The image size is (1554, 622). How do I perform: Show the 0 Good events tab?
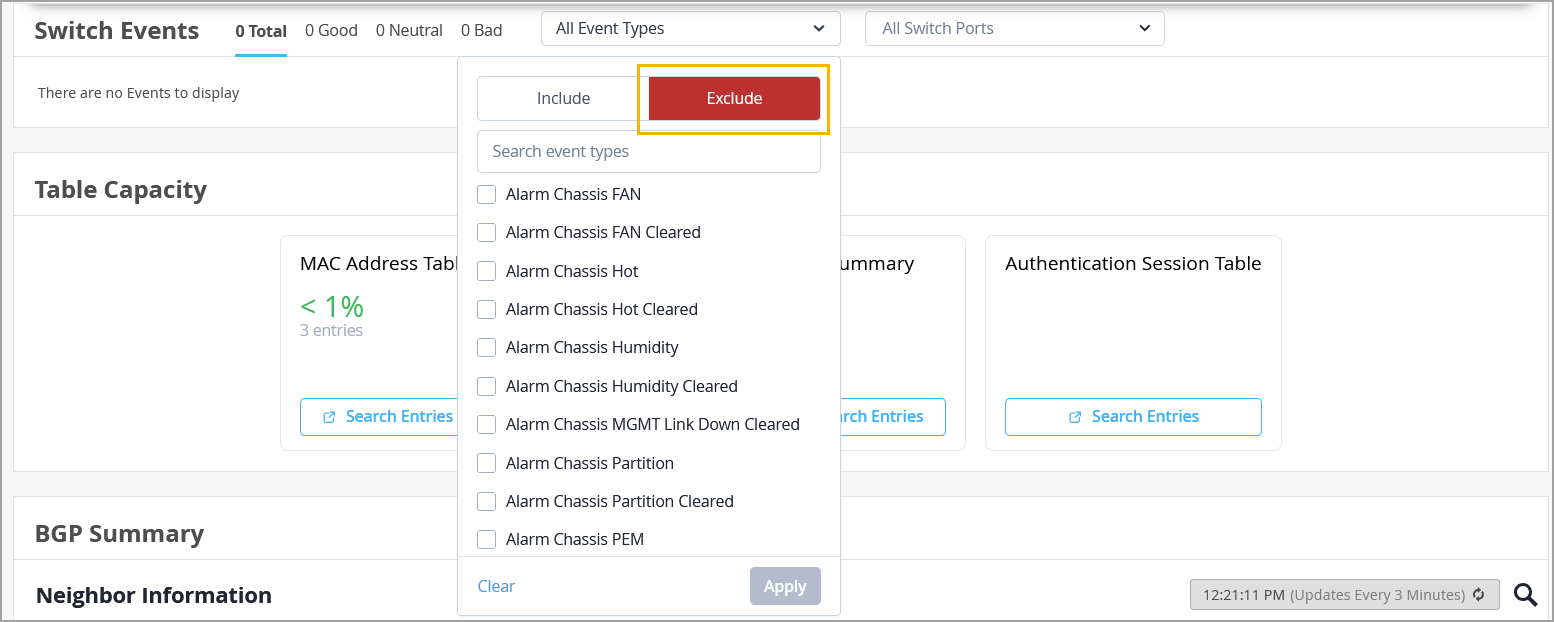(331, 31)
